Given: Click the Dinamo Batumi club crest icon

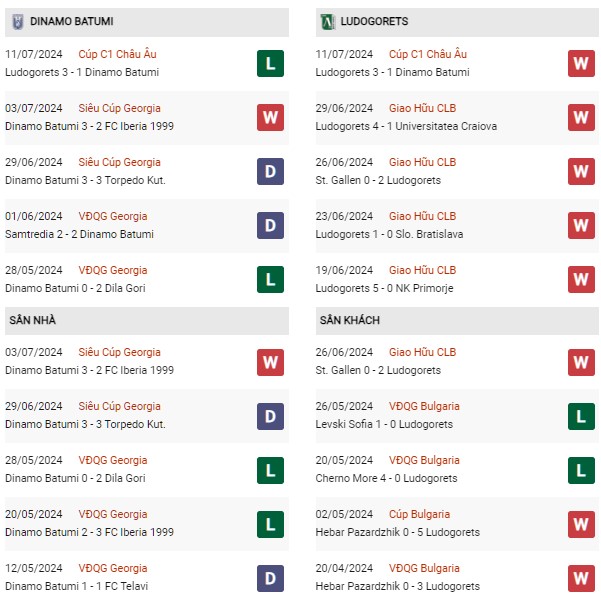Looking at the screenshot, I should click(x=18, y=21).
